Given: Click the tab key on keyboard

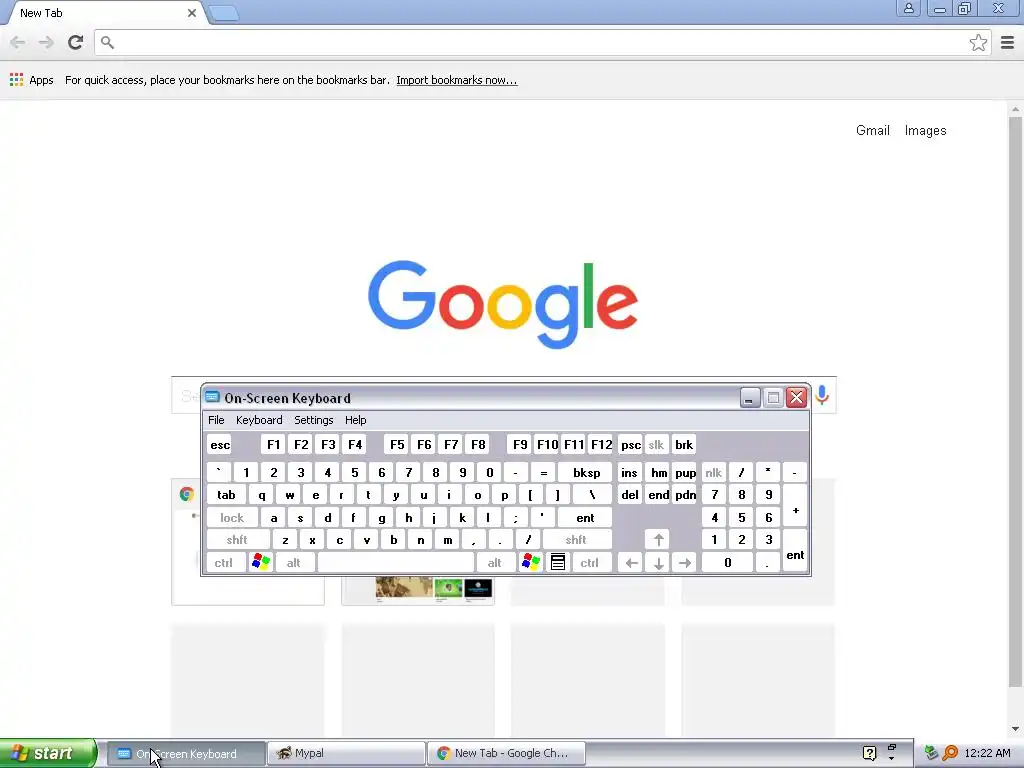Looking at the screenshot, I should [x=227, y=495].
